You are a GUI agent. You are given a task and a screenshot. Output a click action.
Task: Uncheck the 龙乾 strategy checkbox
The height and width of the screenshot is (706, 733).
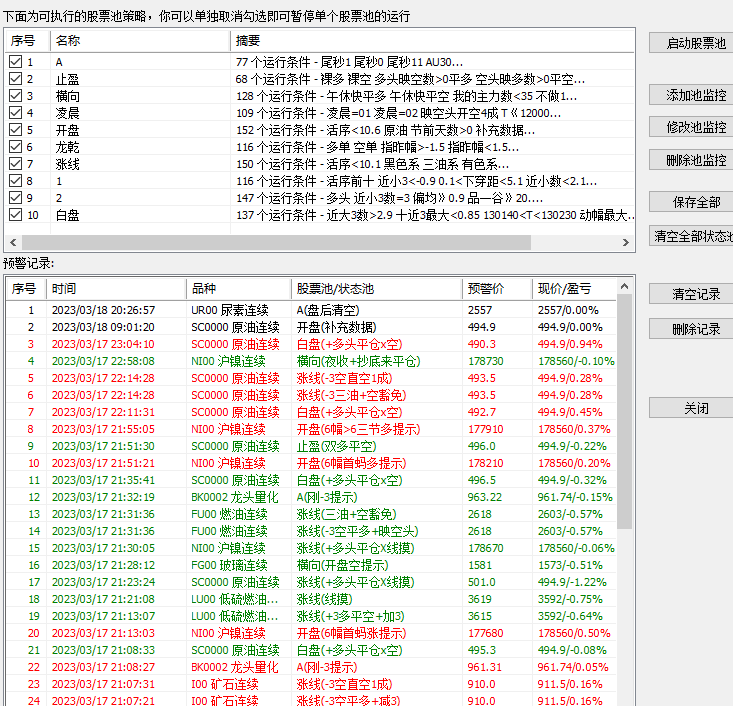[x=15, y=147]
